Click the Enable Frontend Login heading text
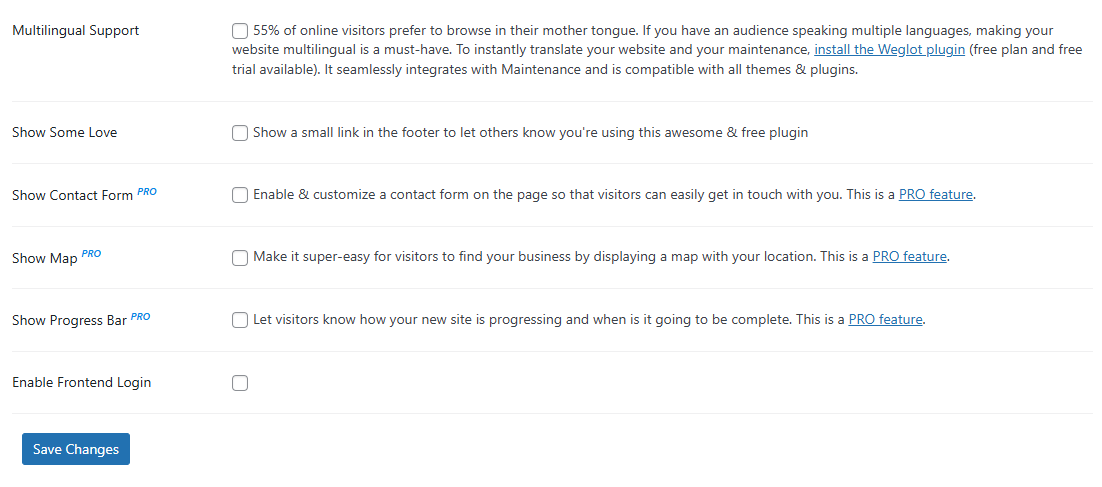 point(82,383)
